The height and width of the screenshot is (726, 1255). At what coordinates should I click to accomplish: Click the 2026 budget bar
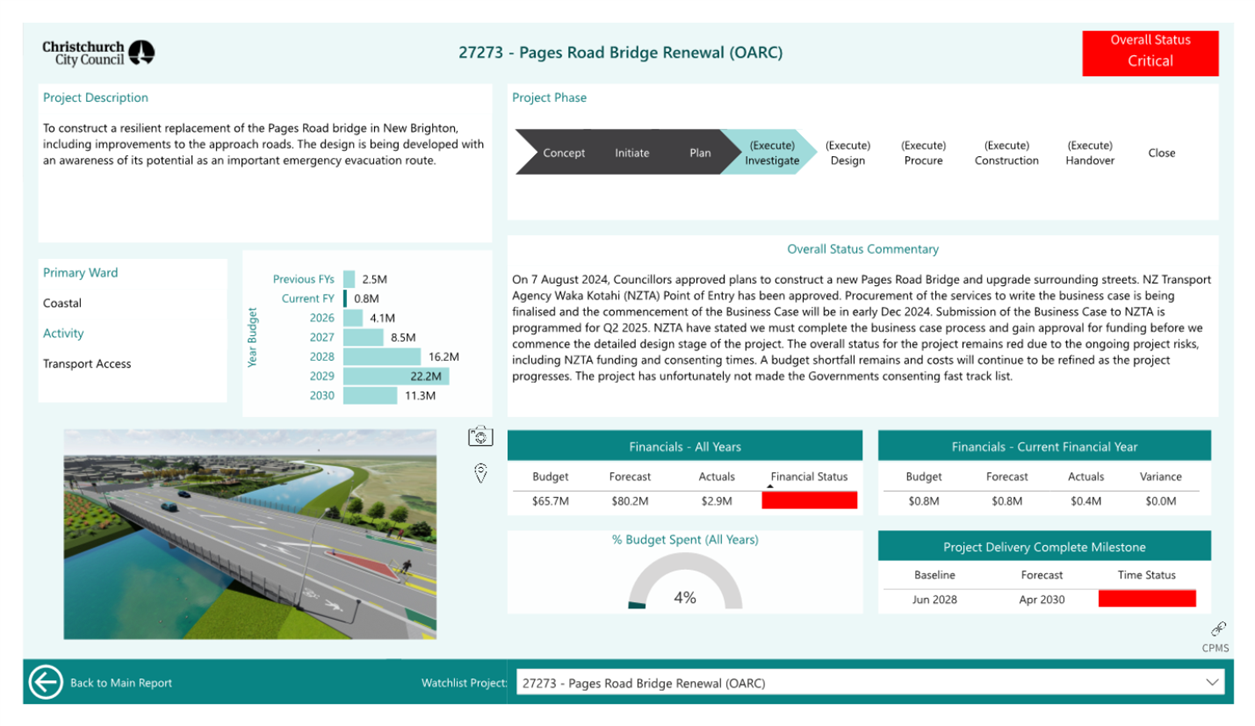[x=353, y=318]
